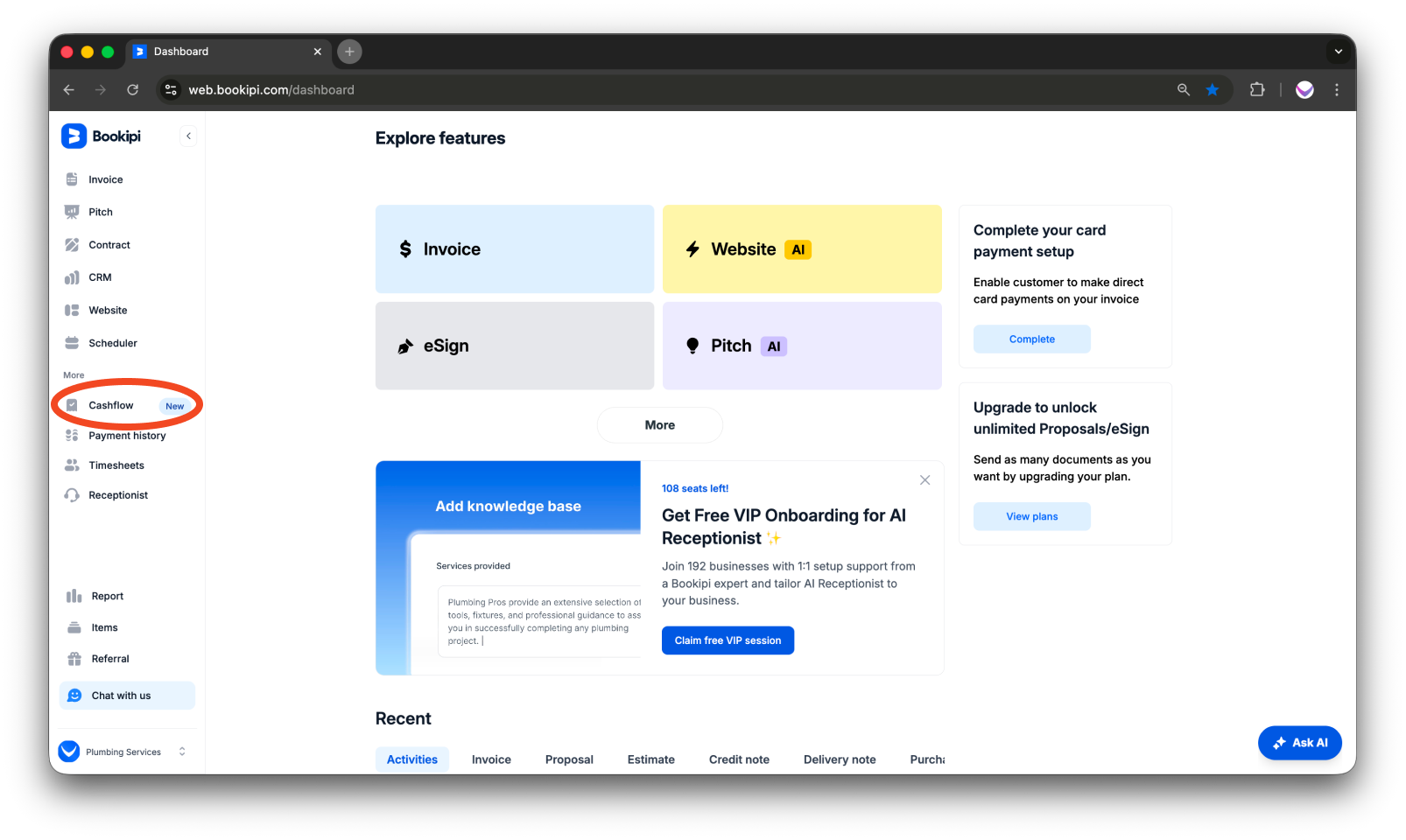The width and height of the screenshot is (1406, 840).
Task: Switch to the Proposal tab
Action: [569, 759]
